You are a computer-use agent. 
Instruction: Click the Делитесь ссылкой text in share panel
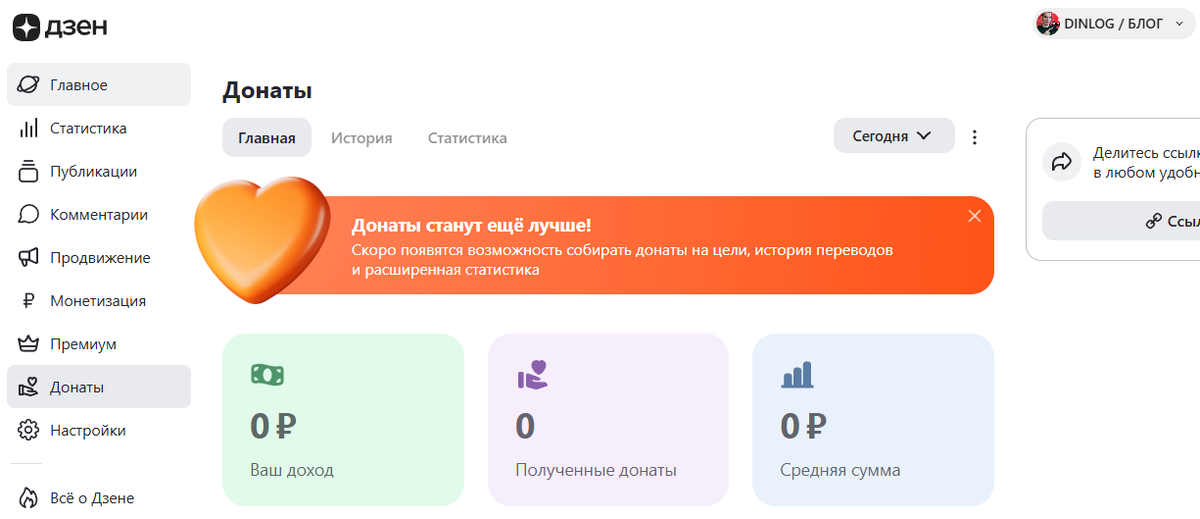click(x=1146, y=163)
